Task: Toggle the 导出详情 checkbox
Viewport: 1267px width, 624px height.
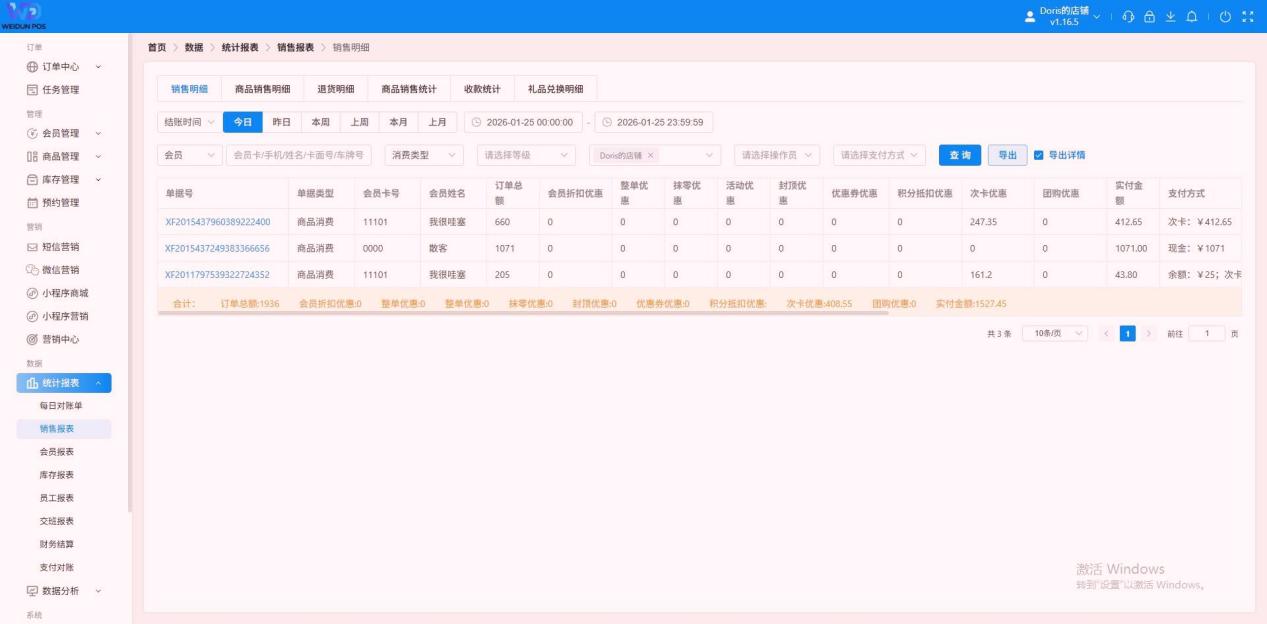Action: tap(1038, 155)
